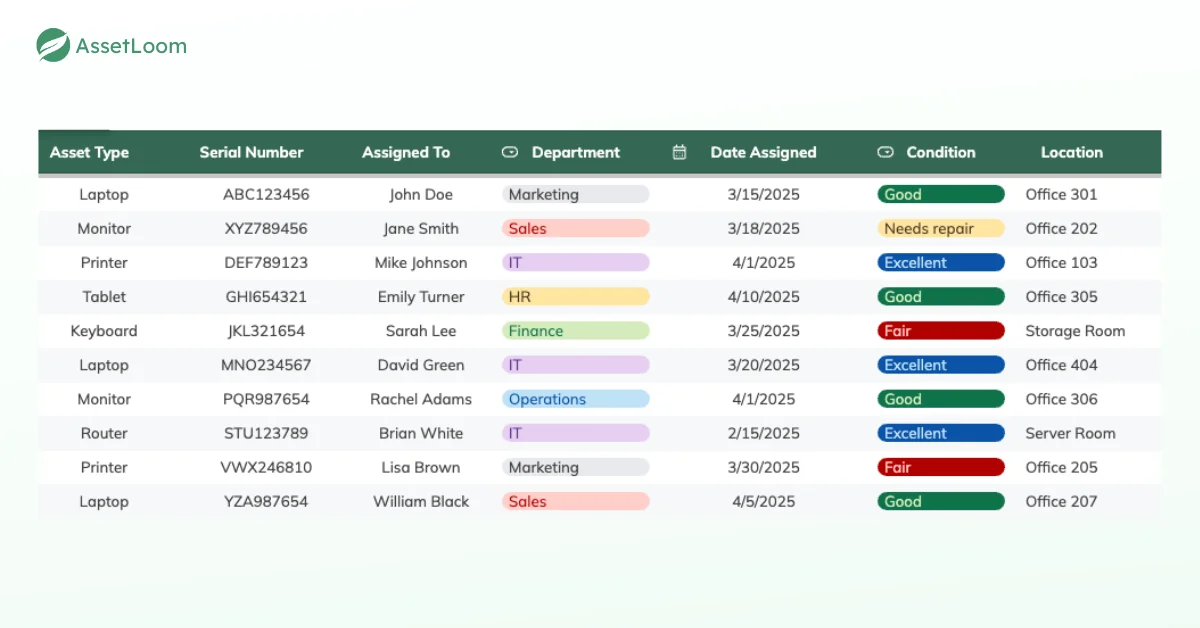The width and height of the screenshot is (1200, 628).
Task: Select the serial number cell STU123789
Action: 266,433
